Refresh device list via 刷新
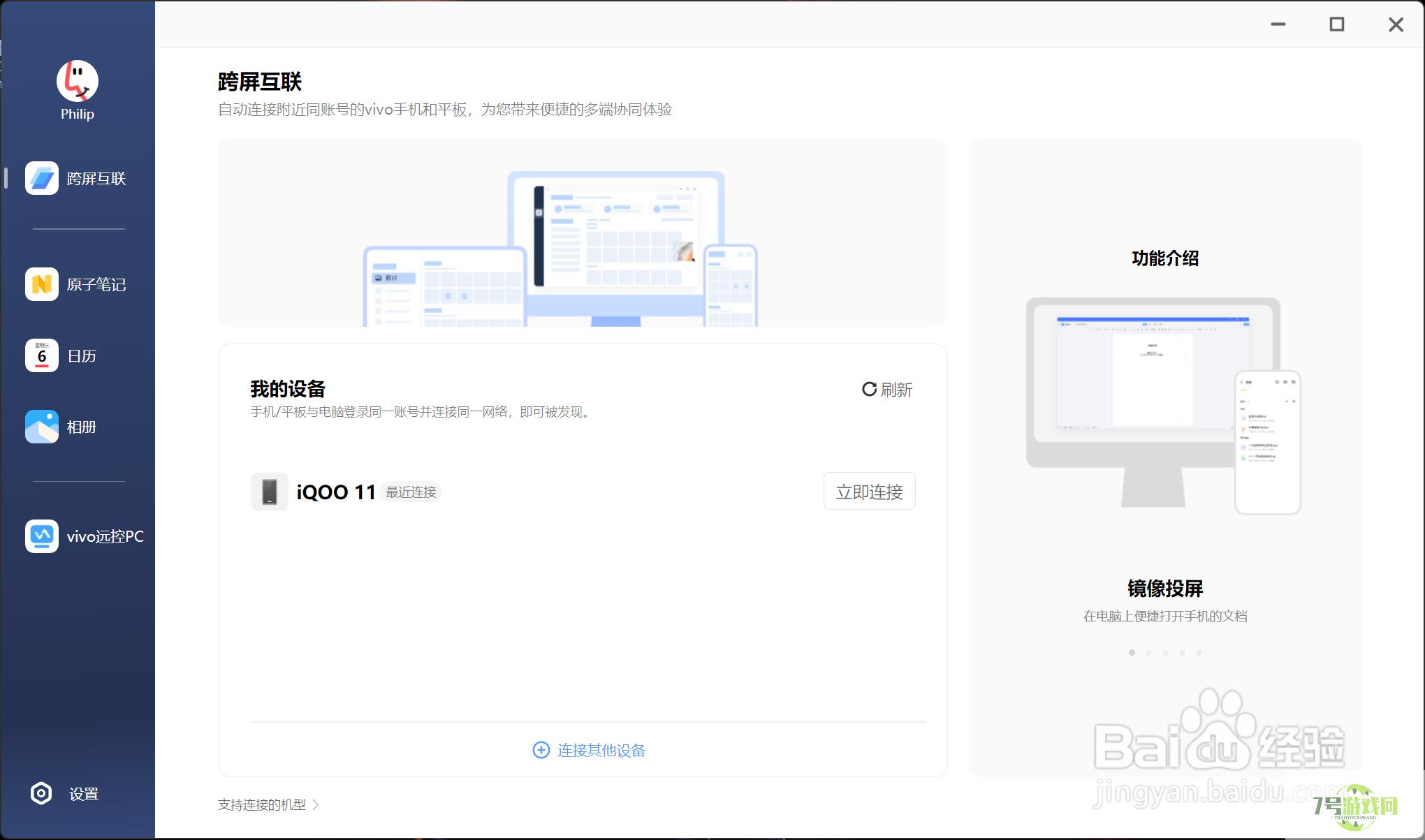Viewport: 1425px width, 840px height. coord(887,390)
